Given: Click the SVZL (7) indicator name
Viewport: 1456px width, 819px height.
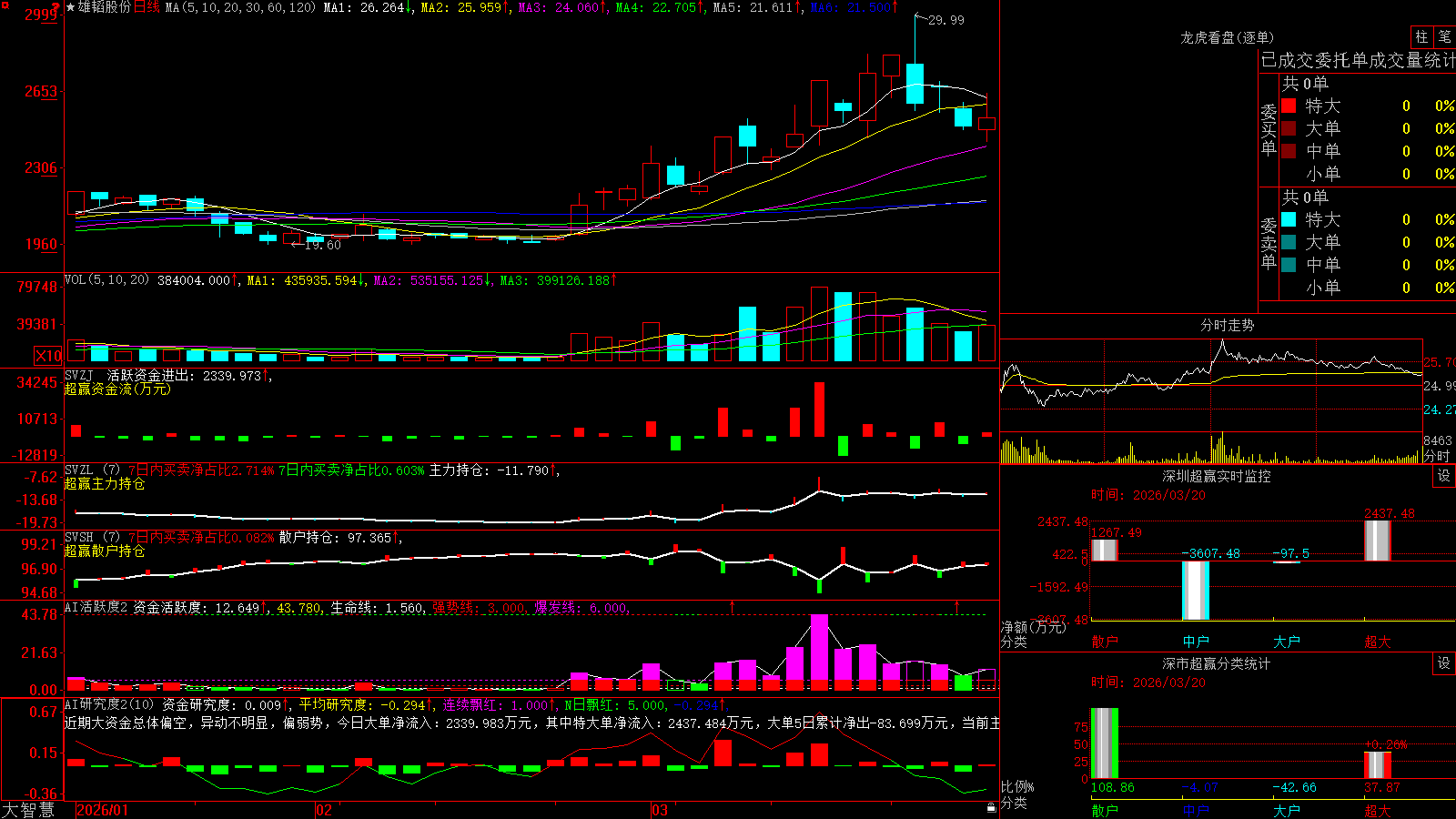Looking at the screenshot, I should click(92, 470).
